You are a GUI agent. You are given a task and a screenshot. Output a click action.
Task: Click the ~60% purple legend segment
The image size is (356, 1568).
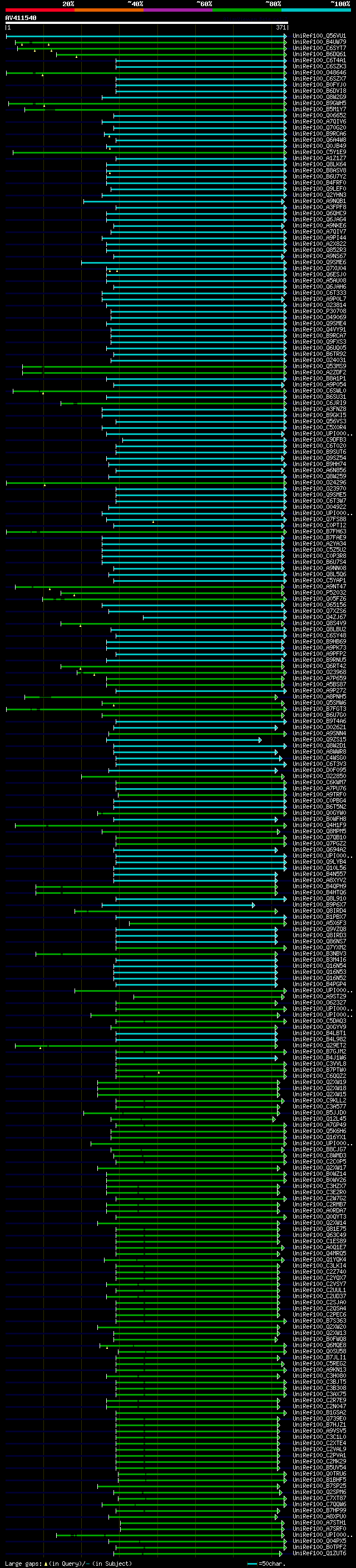coord(177,11)
